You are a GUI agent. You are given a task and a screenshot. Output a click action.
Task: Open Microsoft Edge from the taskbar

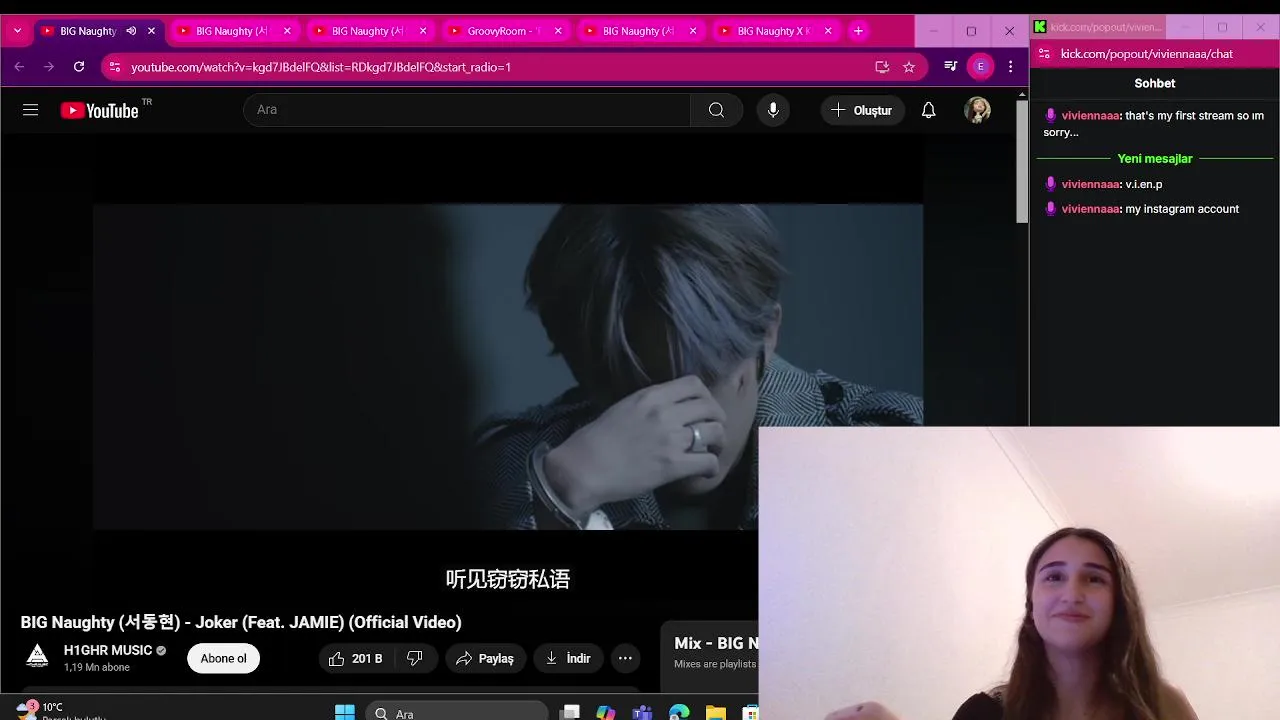click(679, 712)
